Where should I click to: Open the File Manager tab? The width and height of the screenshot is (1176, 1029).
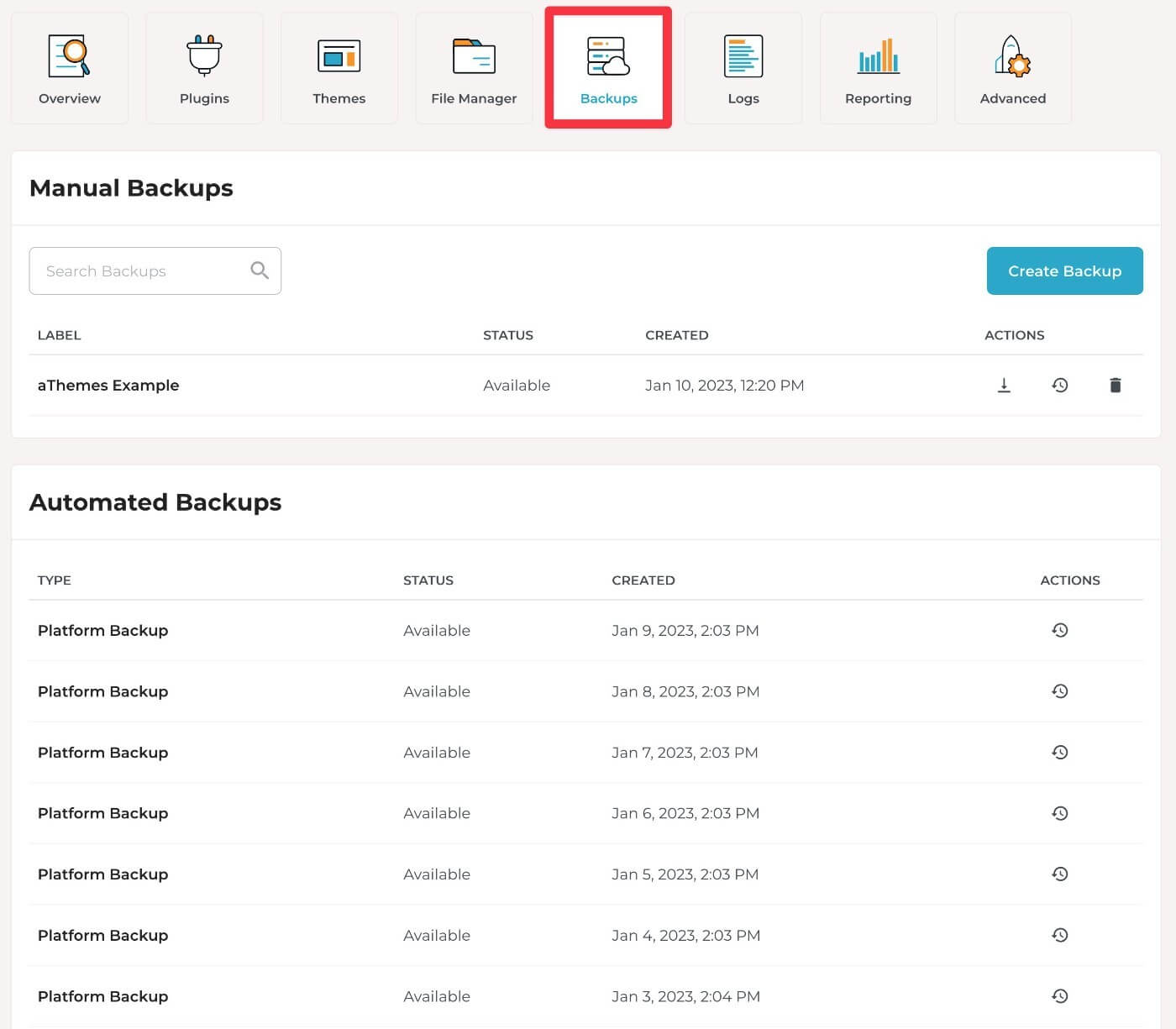click(x=474, y=68)
